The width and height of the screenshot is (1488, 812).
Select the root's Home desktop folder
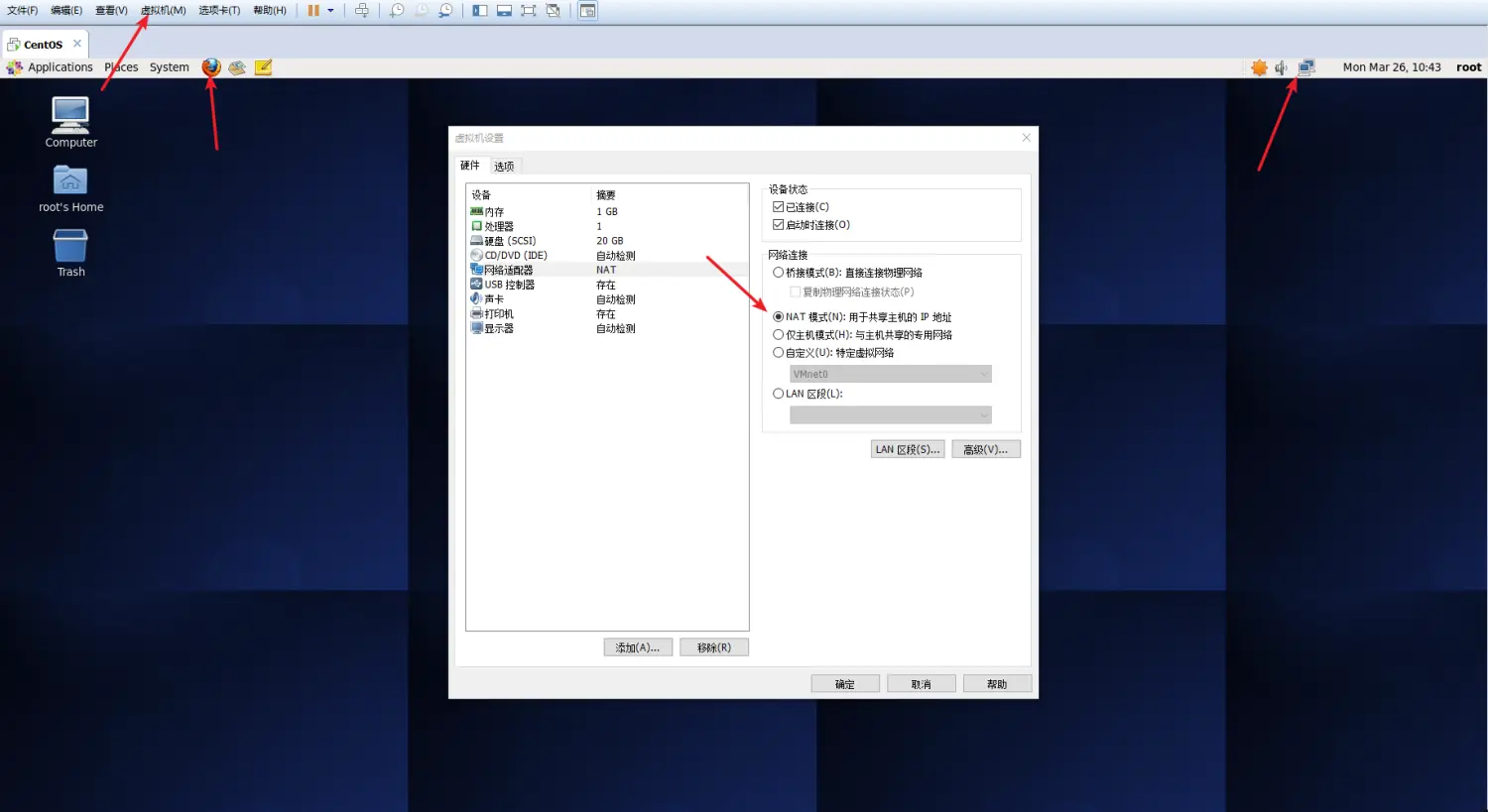click(70, 188)
